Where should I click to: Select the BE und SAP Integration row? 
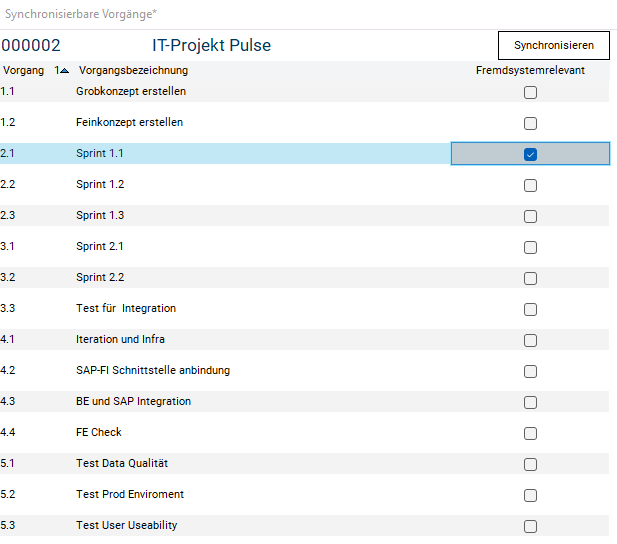[x=133, y=401]
